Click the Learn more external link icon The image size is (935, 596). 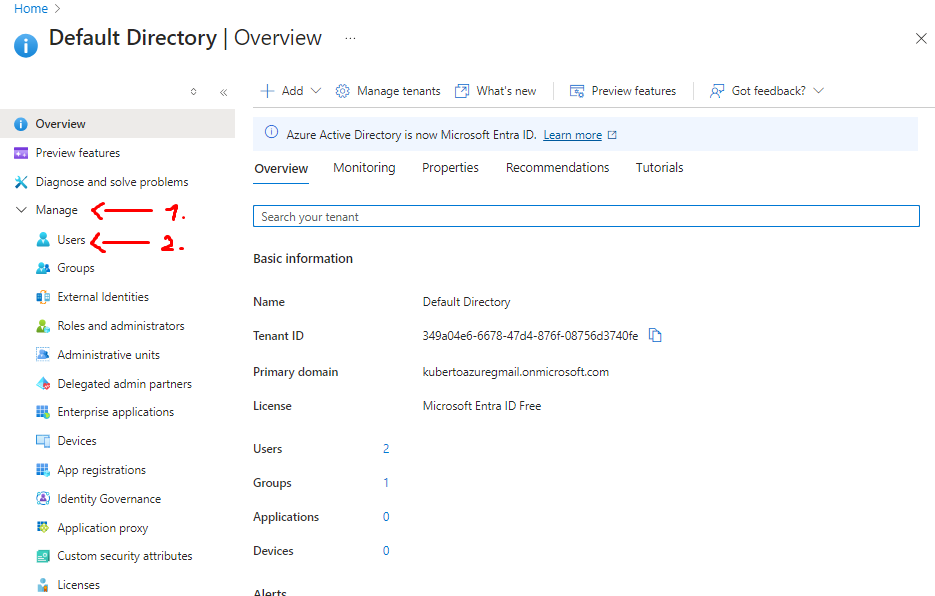[612, 135]
